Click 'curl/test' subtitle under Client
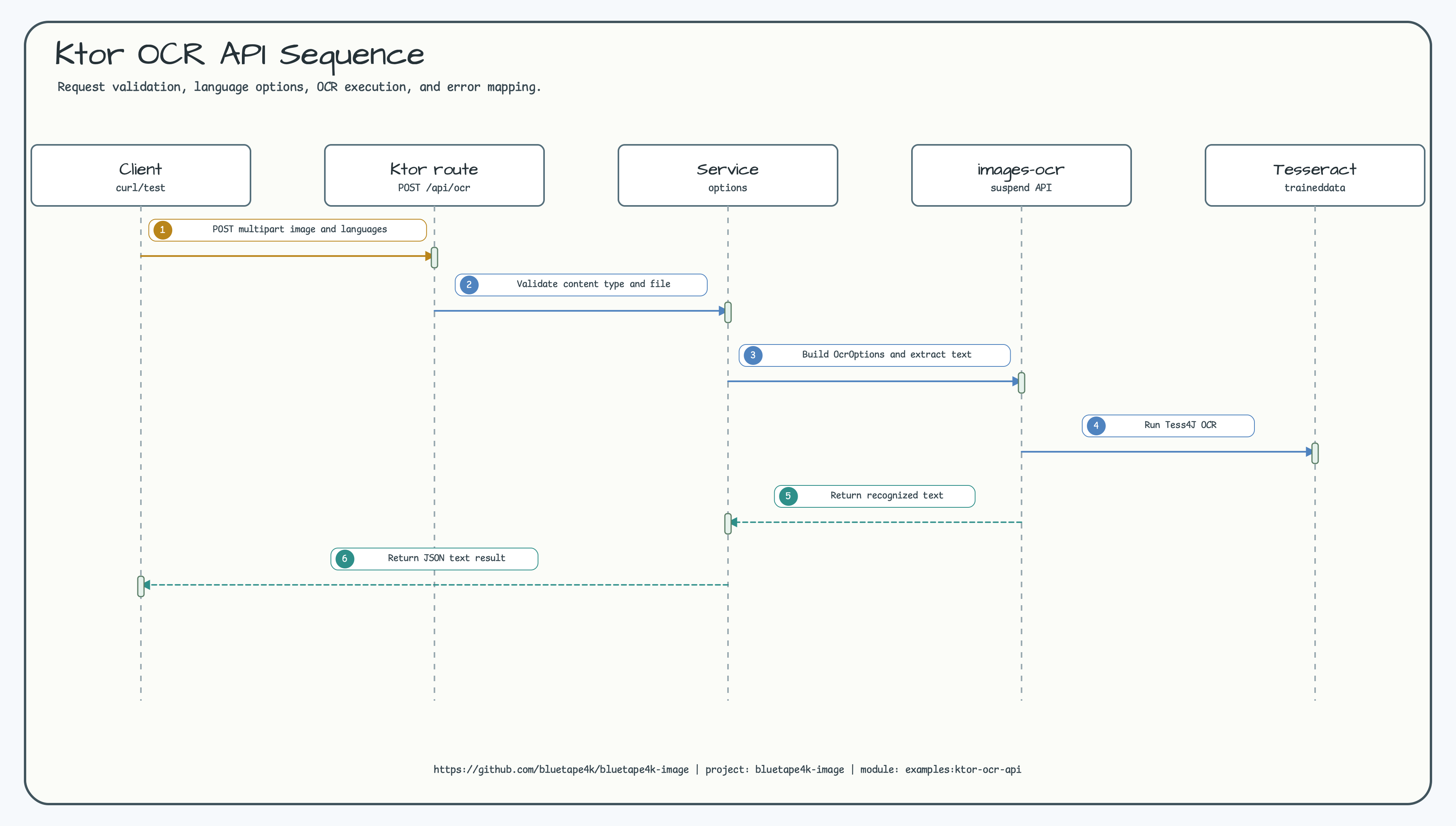1456x826 pixels. (141, 188)
